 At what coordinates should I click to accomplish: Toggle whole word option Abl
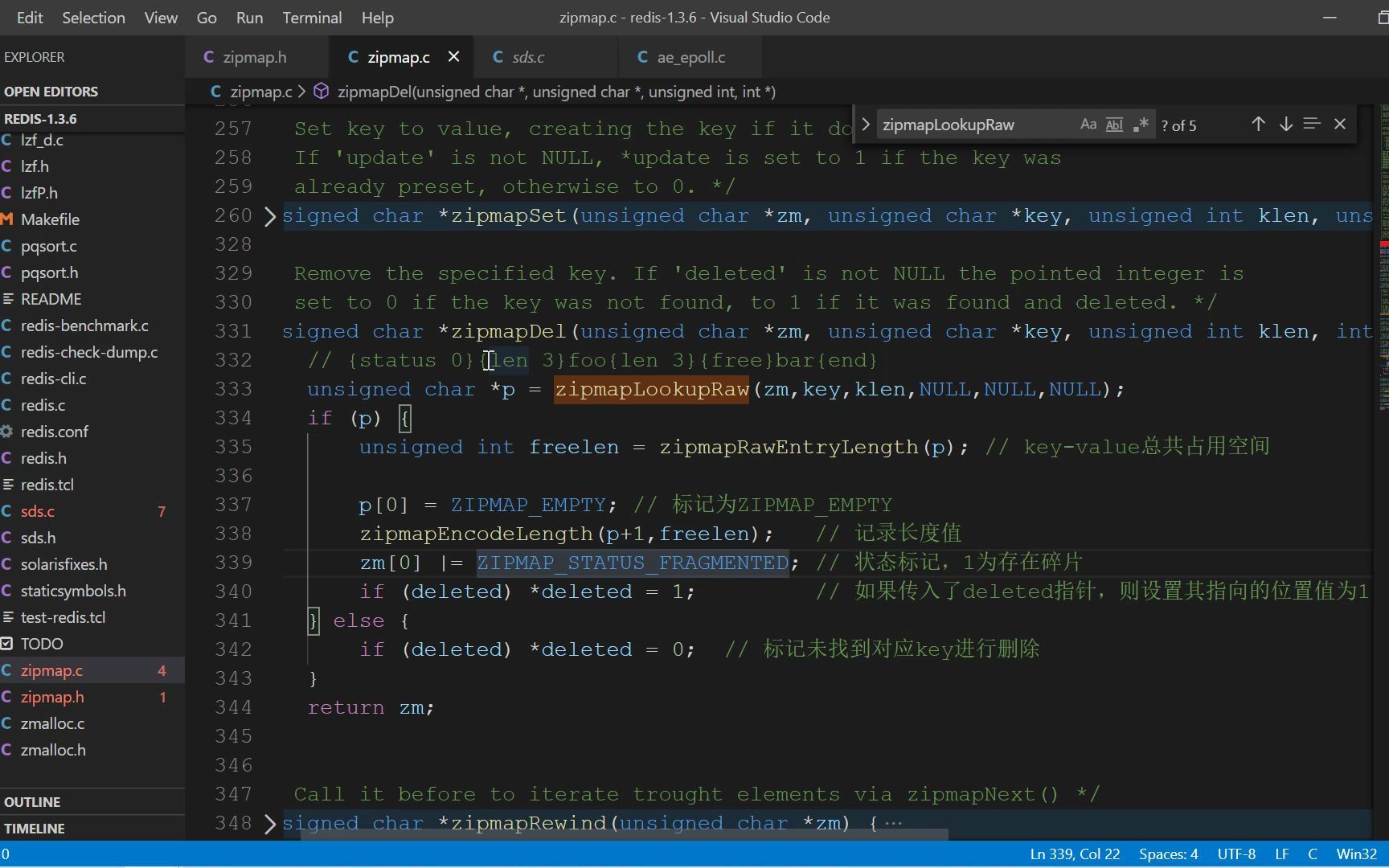click(1114, 125)
